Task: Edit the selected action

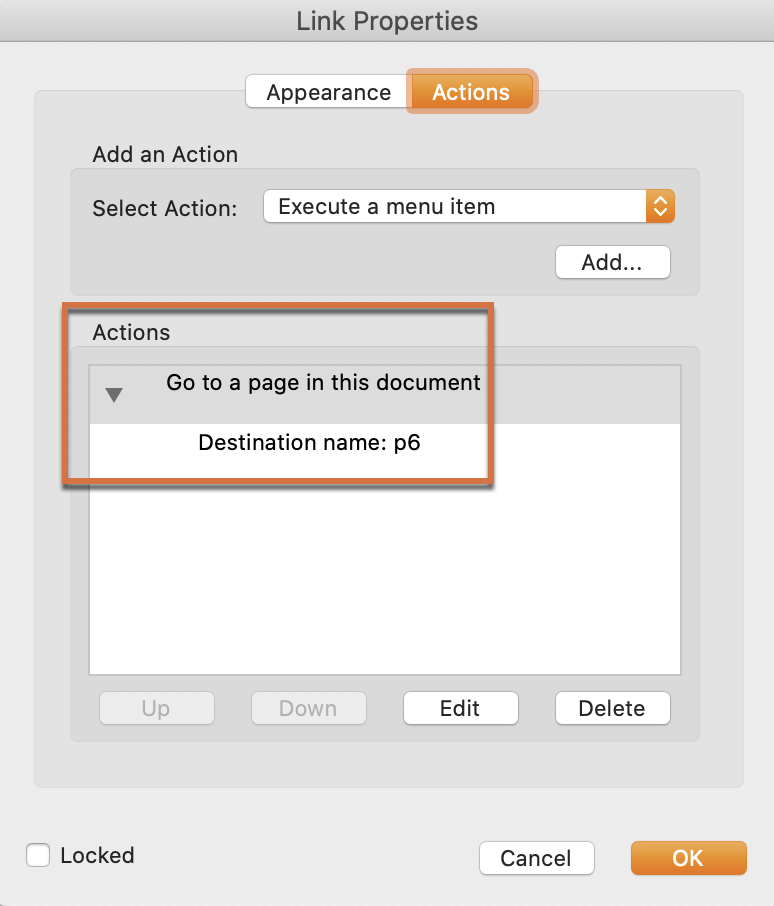Action: click(460, 708)
